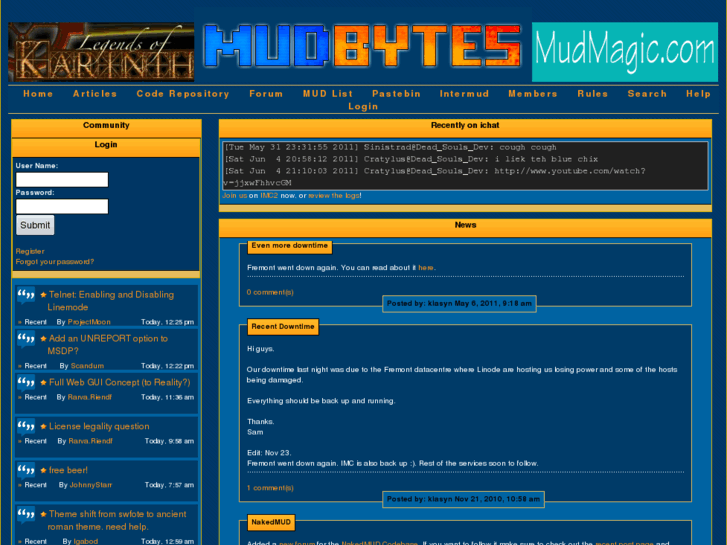Follow the Forgot your password link
The height and width of the screenshot is (545, 727).
(55, 262)
